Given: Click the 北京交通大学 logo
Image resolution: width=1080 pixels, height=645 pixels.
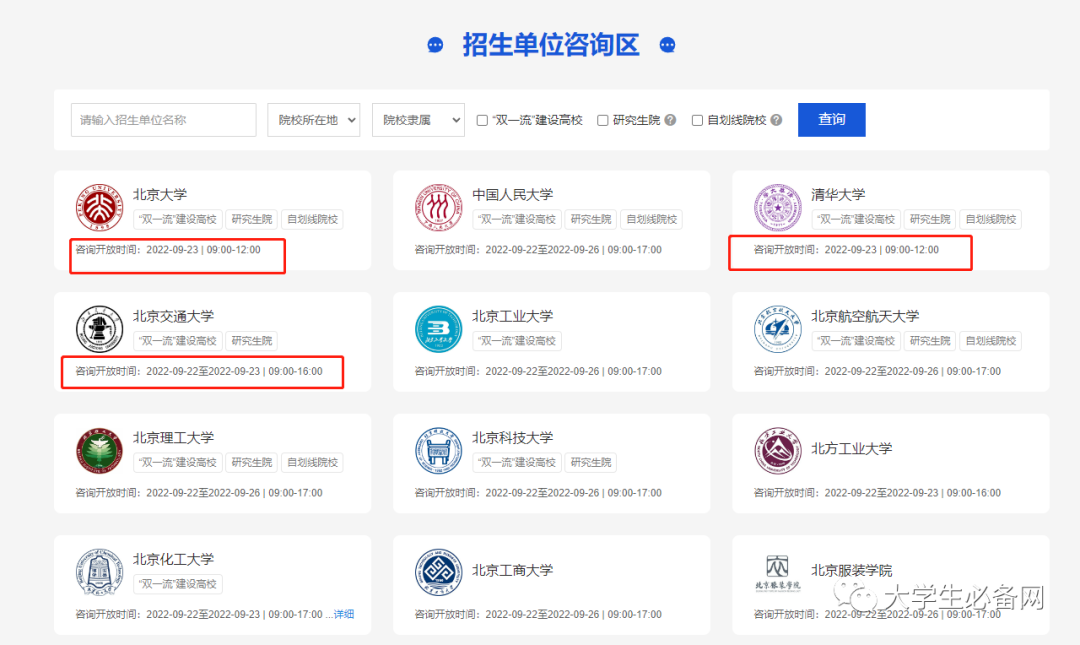Looking at the screenshot, I should click(99, 329).
